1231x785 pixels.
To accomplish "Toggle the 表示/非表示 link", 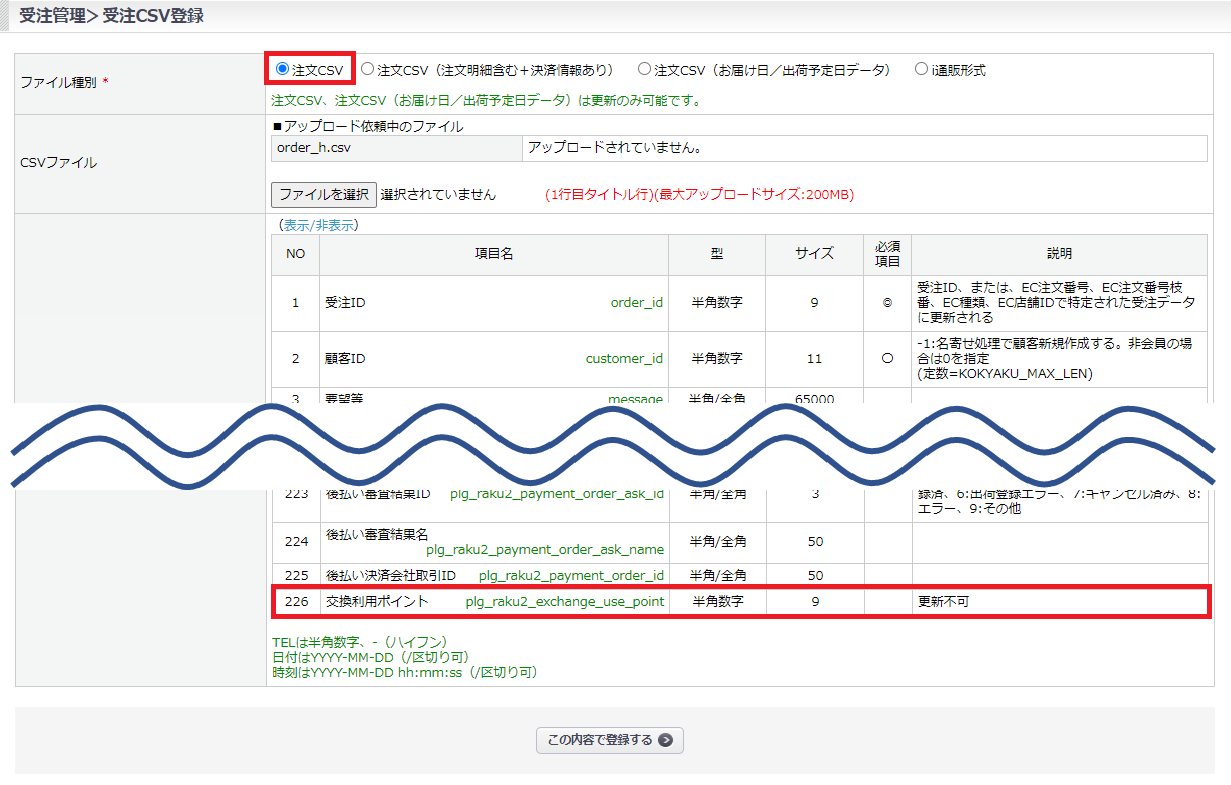I will tap(315, 225).
